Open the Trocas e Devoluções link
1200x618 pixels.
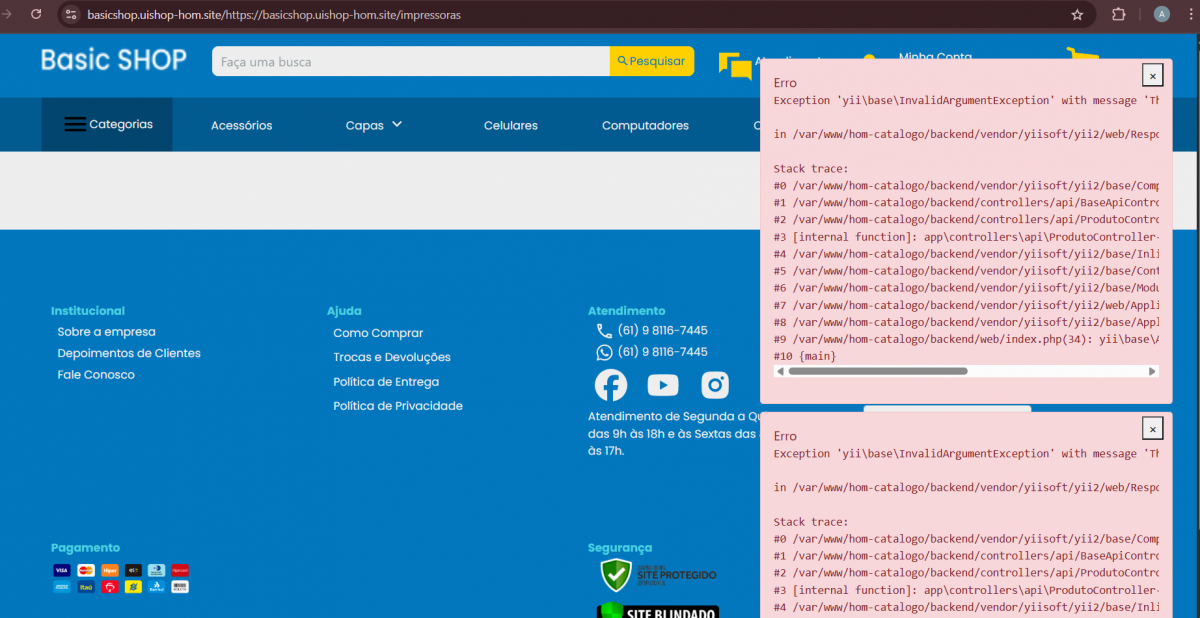coord(392,357)
